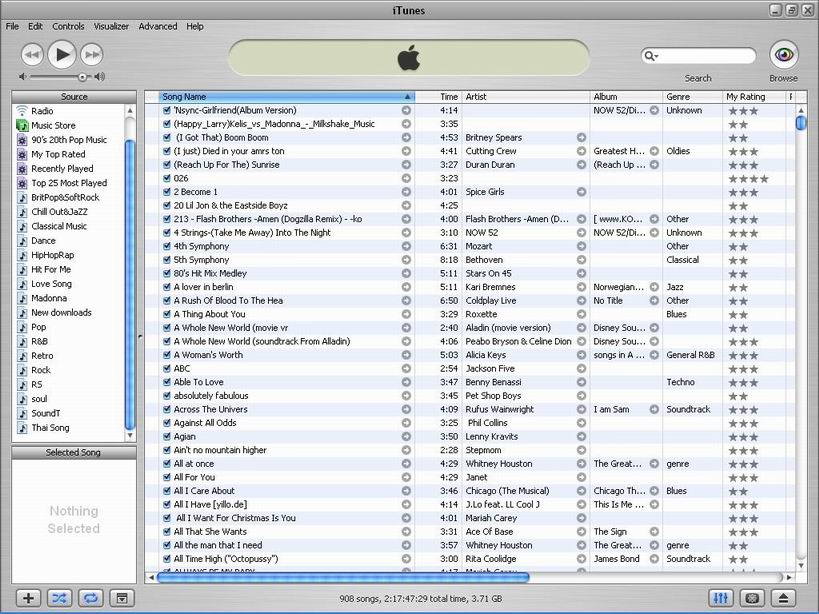Open the equalizer window
The image size is (819, 614).
point(721,598)
